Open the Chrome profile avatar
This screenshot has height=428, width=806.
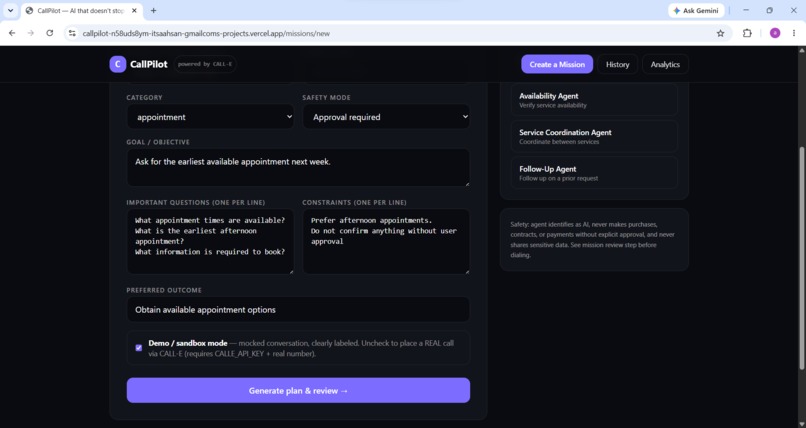[x=775, y=33]
